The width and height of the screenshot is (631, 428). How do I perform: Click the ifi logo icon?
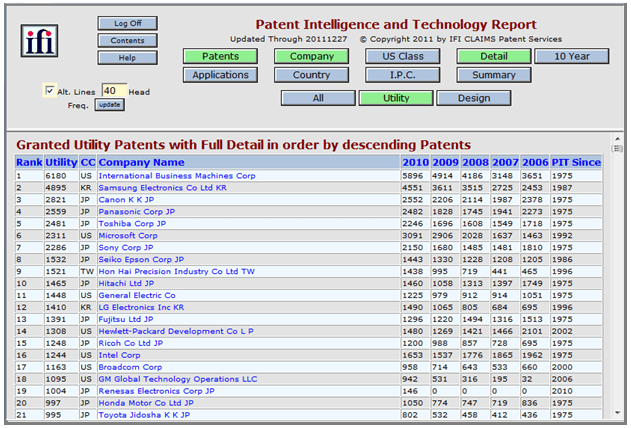click(39, 41)
